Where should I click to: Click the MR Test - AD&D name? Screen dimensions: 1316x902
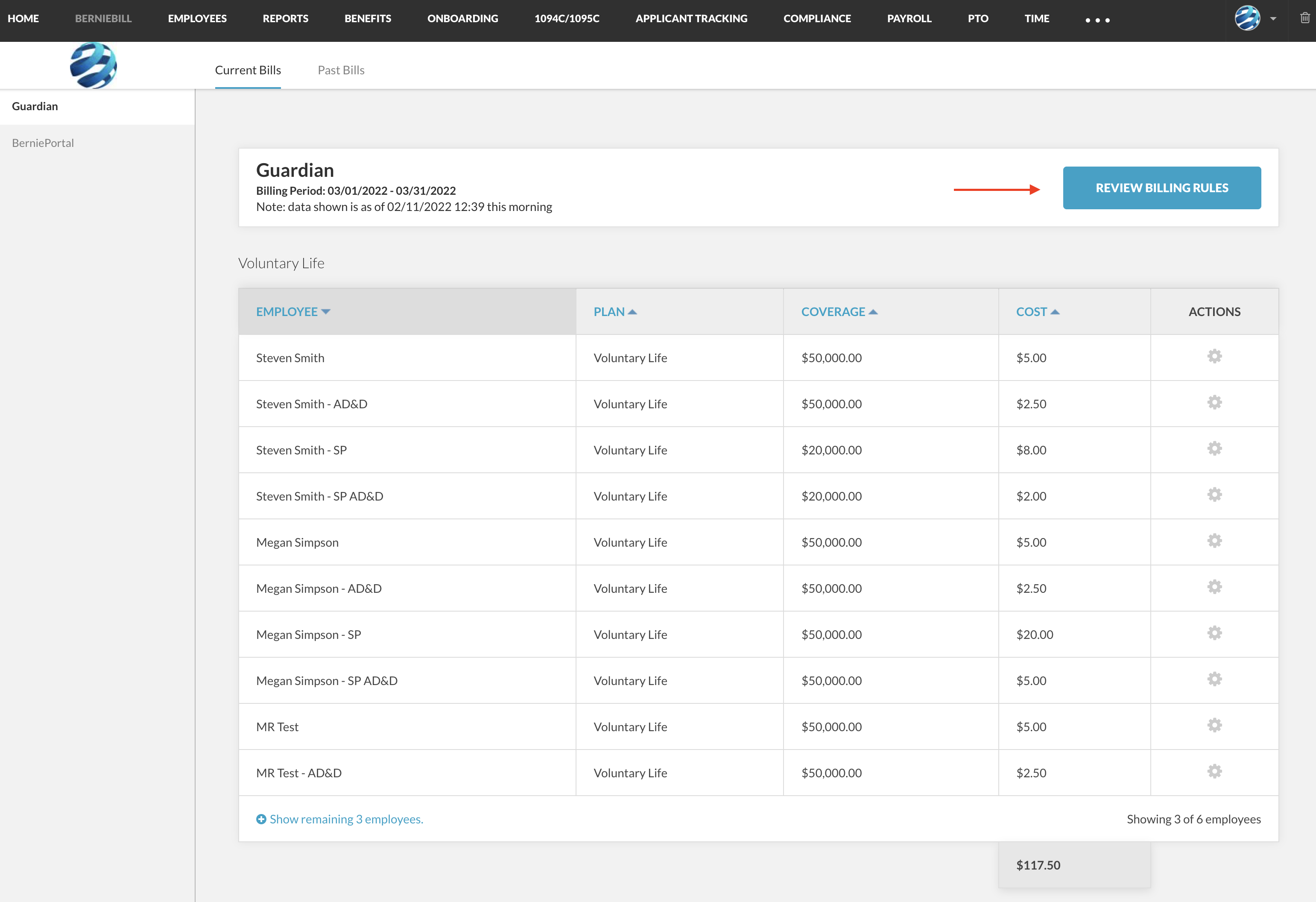click(x=298, y=773)
